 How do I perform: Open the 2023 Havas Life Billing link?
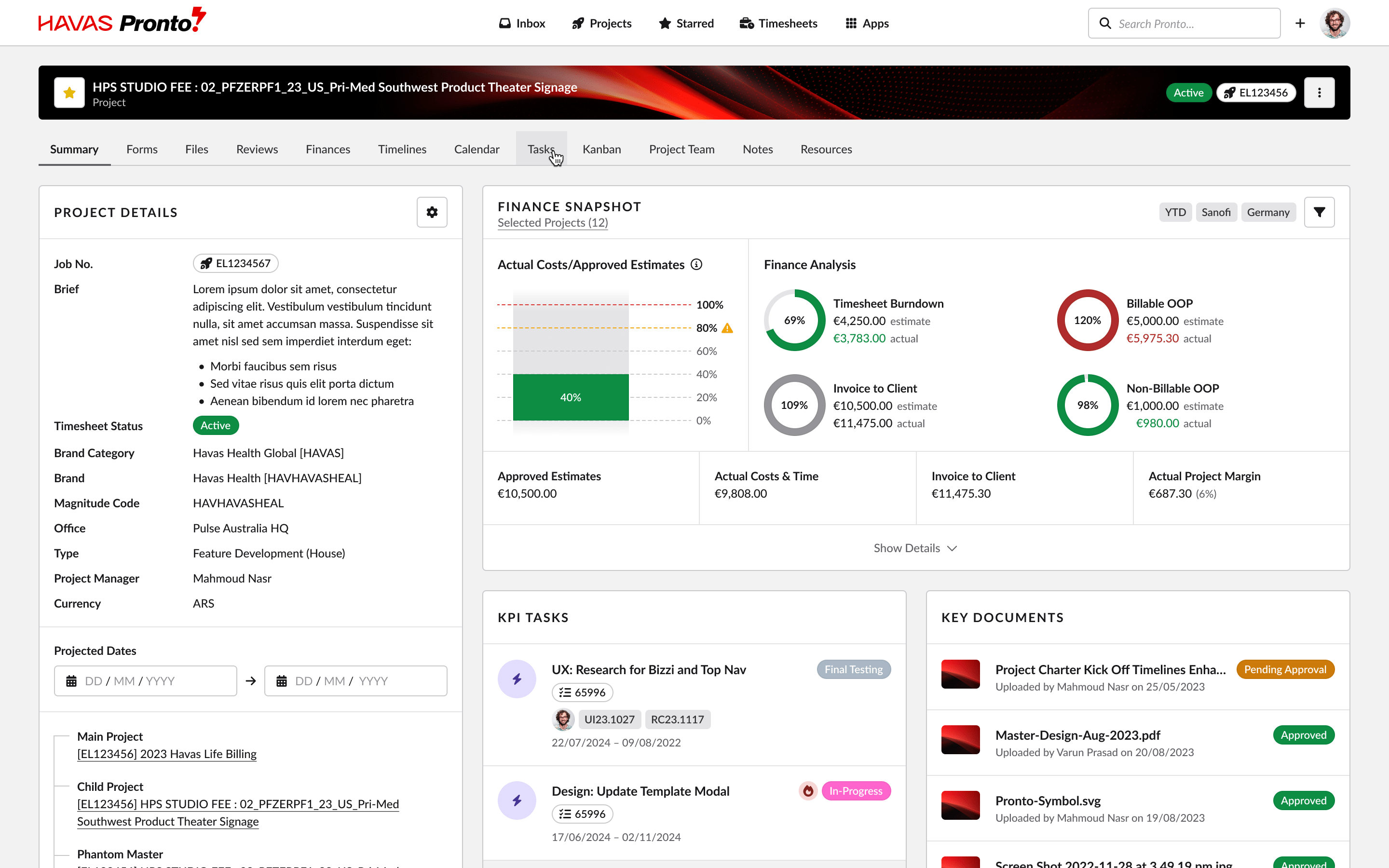tap(166, 754)
